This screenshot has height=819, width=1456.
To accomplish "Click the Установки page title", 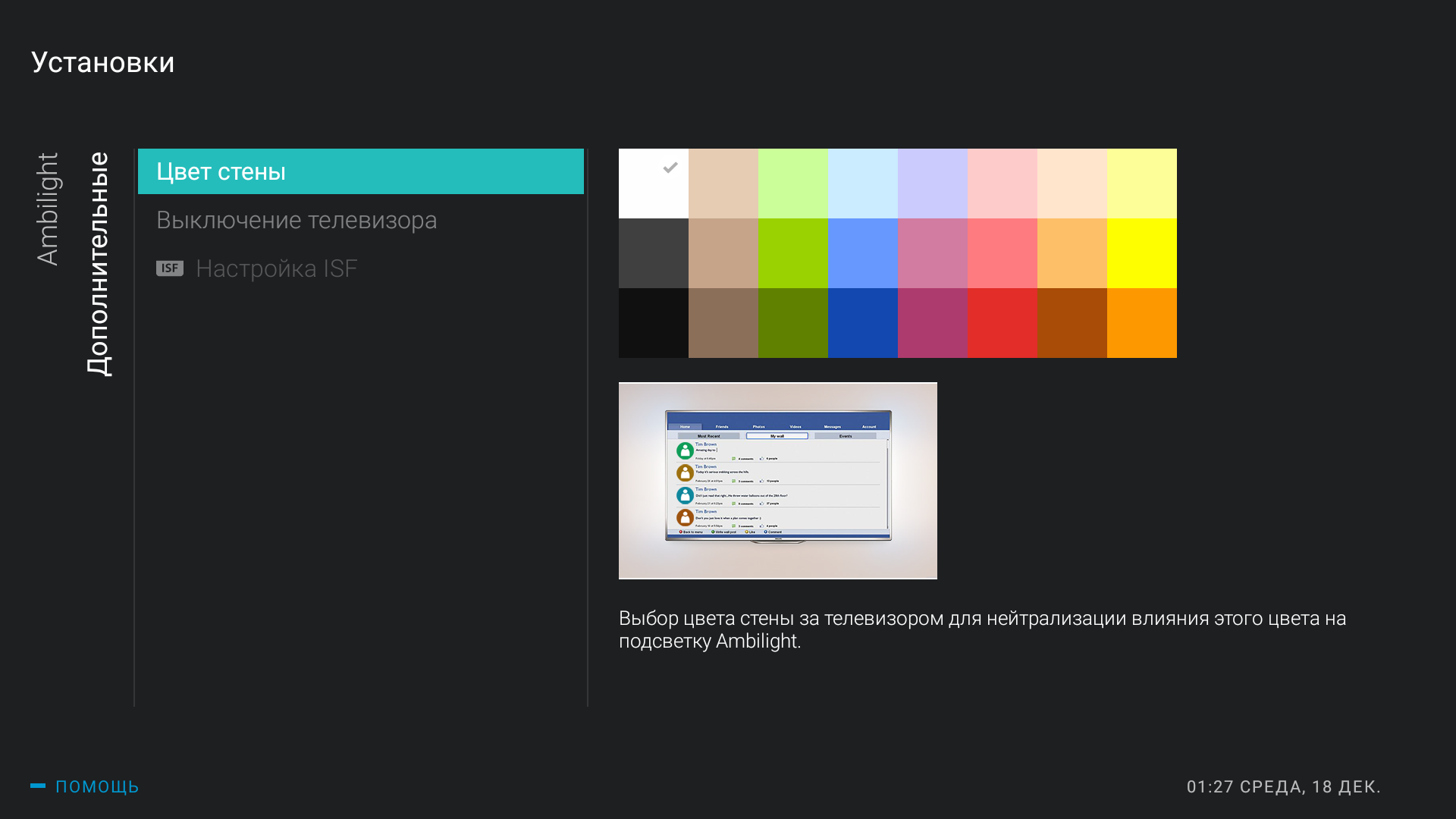I will [x=103, y=63].
